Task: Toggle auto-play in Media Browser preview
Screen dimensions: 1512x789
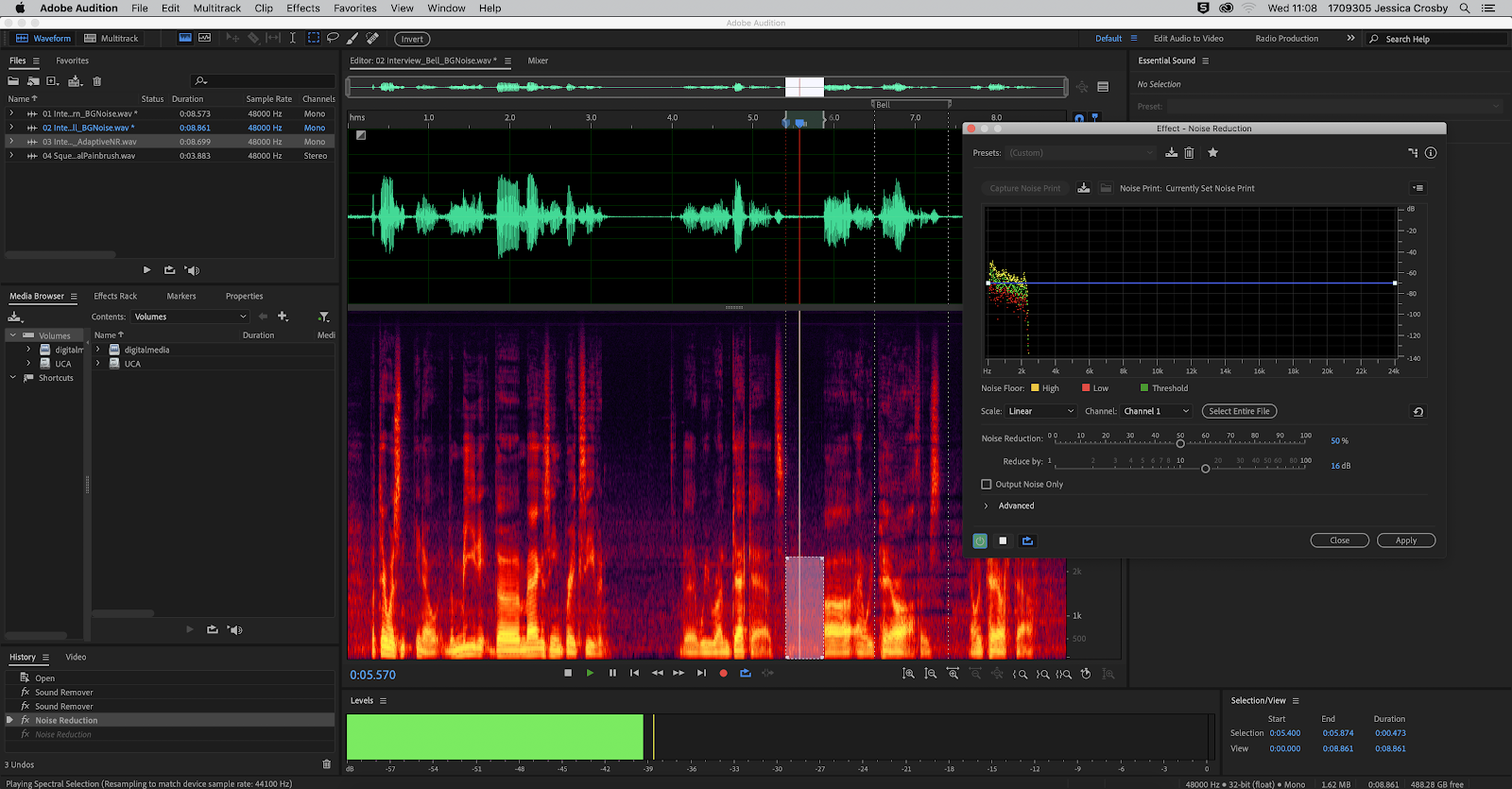Action: coord(234,629)
